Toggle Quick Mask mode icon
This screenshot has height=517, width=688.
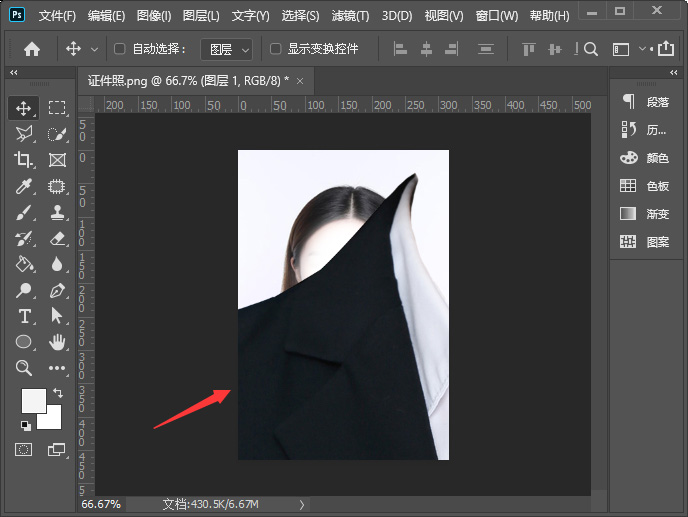tap(25, 450)
